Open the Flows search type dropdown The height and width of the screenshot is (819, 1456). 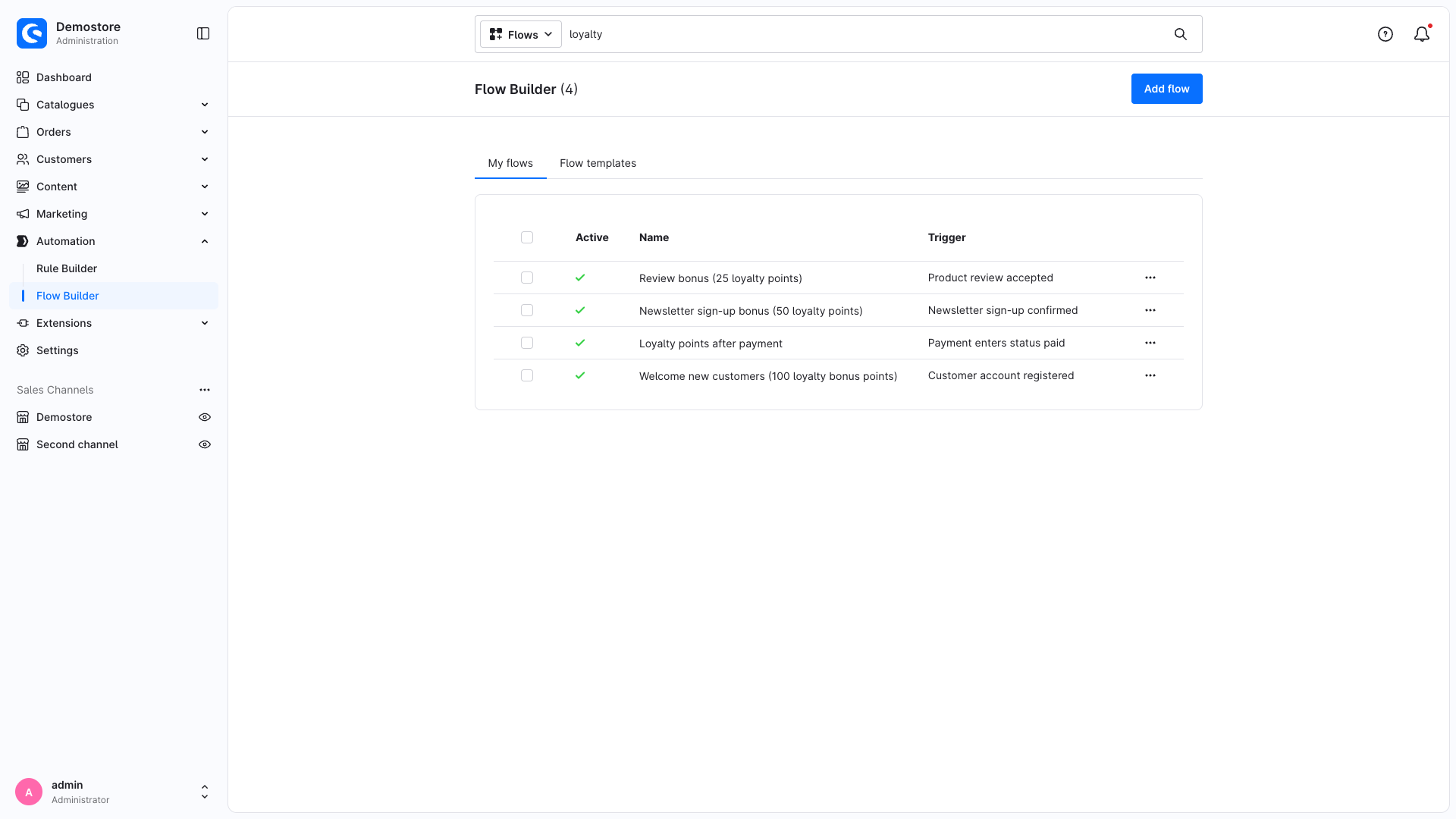tap(521, 34)
